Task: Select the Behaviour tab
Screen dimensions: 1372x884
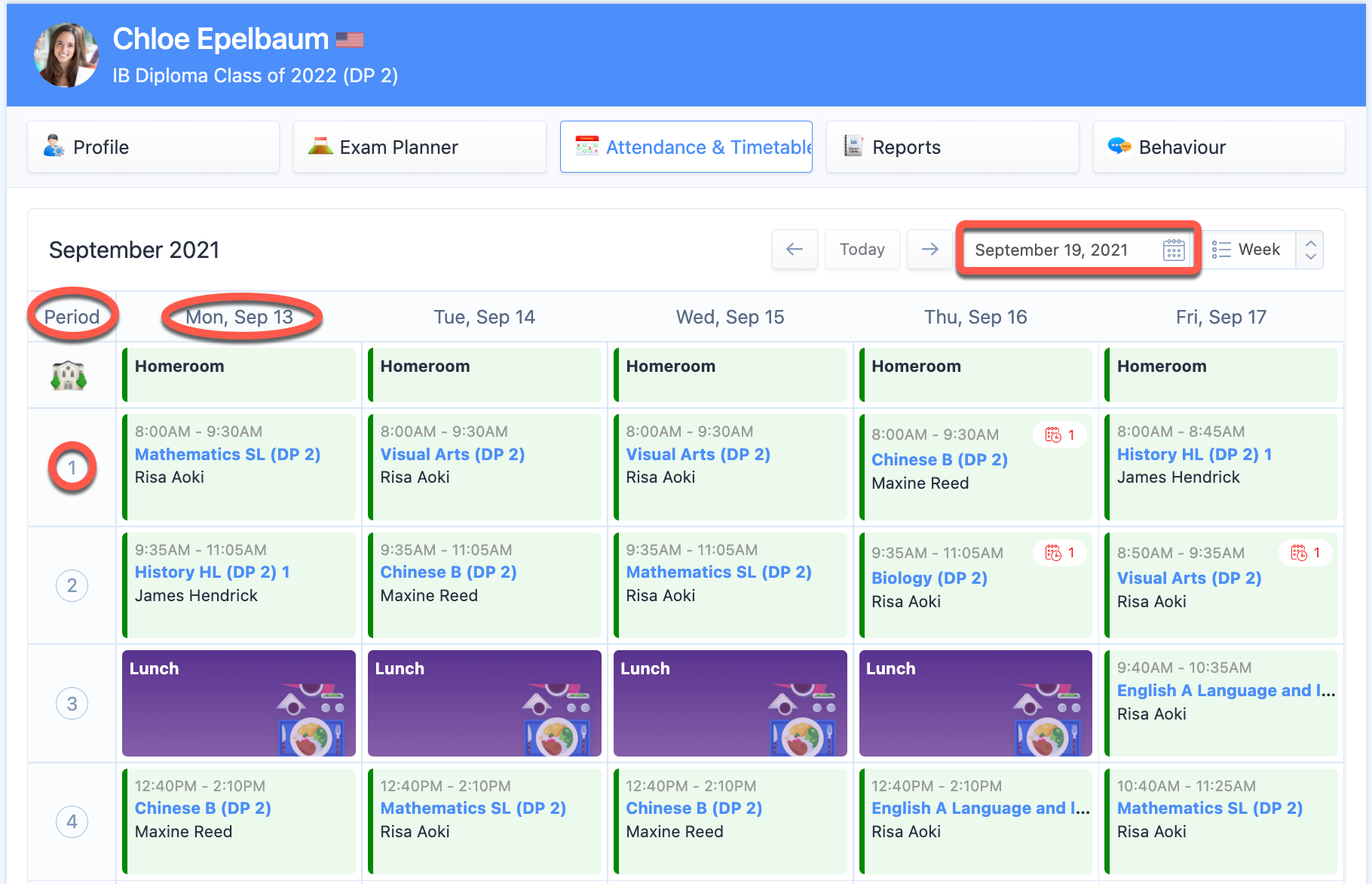Action: coord(1218,147)
